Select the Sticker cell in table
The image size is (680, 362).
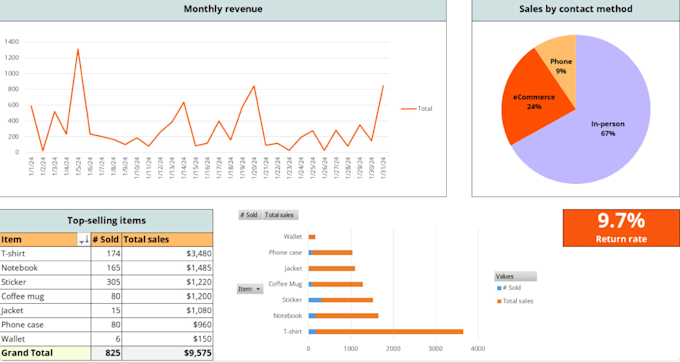pyautogui.click(x=45, y=282)
